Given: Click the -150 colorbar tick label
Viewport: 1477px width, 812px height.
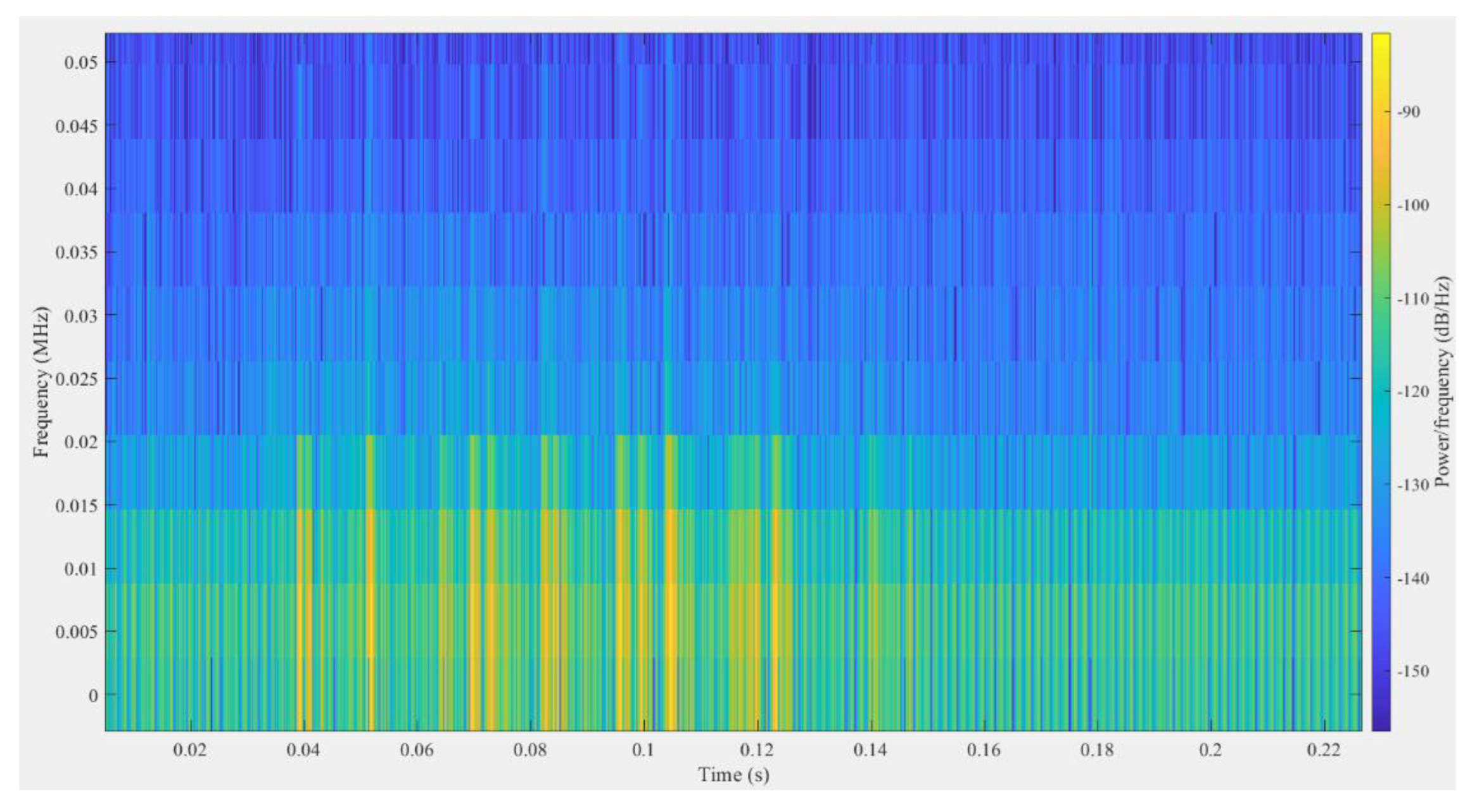Looking at the screenshot, I should tap(1412, 671).
